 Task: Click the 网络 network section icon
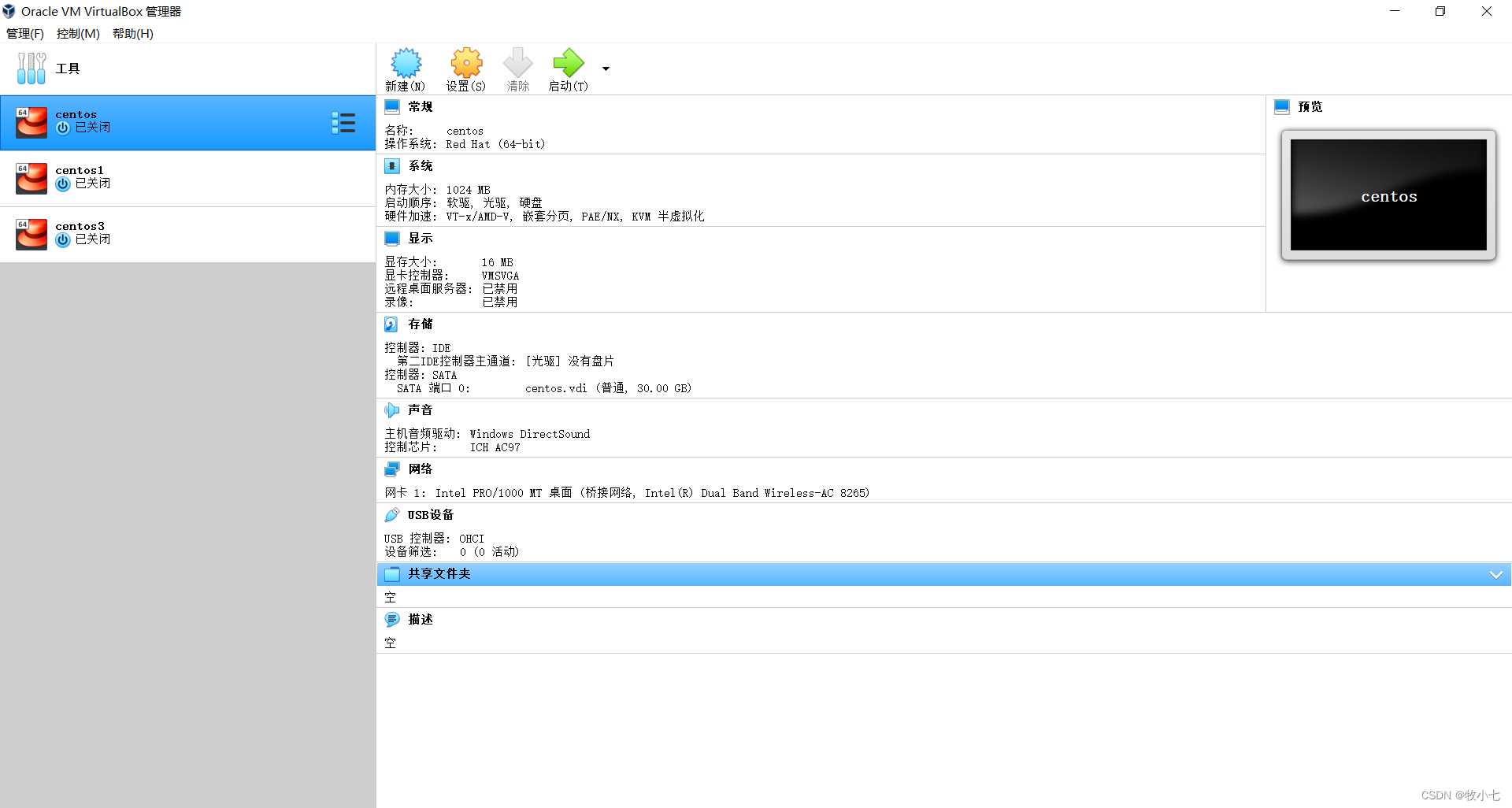[x=392, y=469]
